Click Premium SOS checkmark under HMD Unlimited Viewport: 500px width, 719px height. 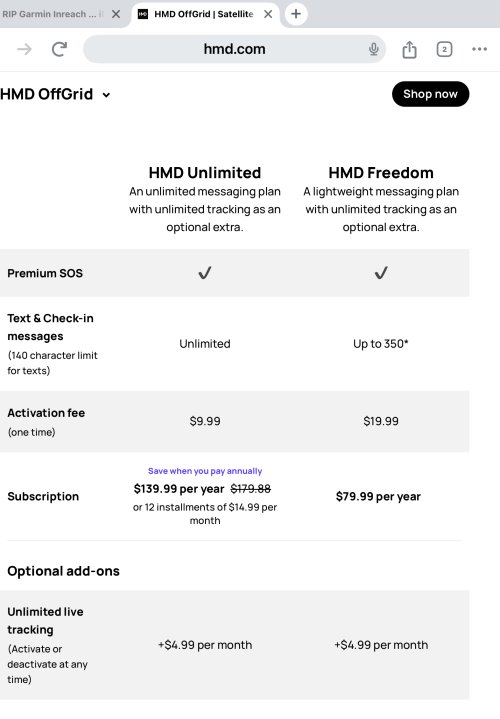(x=205, y=273)
